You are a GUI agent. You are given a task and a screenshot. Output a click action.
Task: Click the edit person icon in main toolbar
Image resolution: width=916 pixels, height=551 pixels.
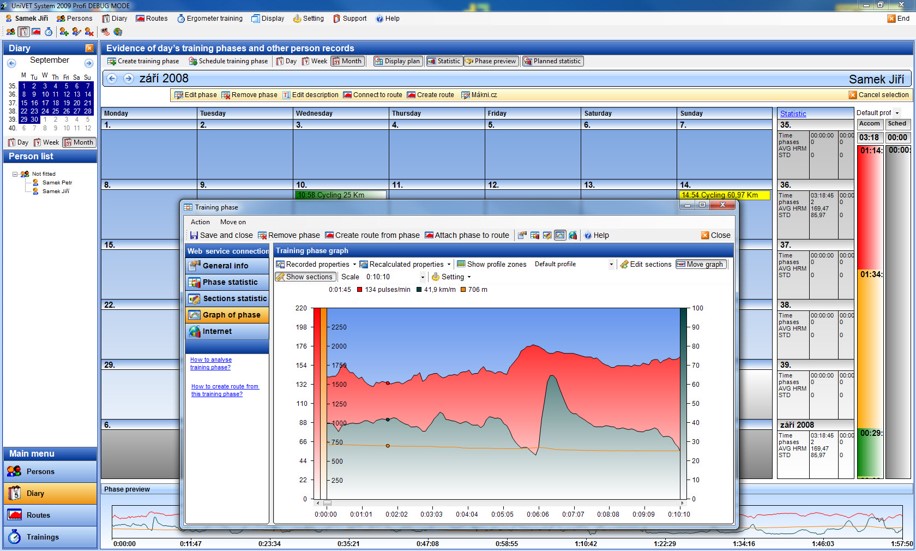tap(77, 32)
